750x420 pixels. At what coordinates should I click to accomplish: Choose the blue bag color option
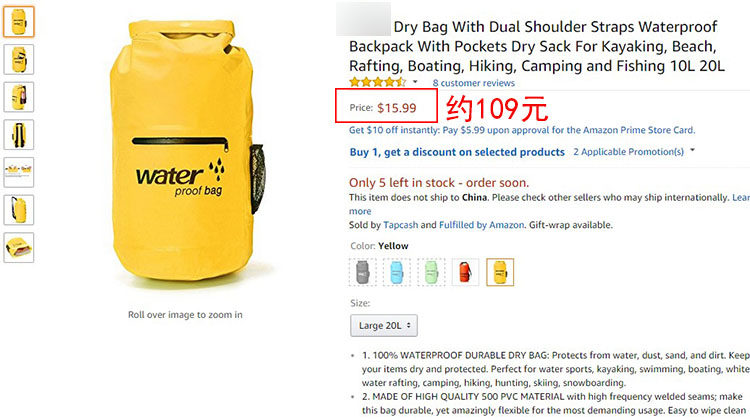[x=397, y=272]
